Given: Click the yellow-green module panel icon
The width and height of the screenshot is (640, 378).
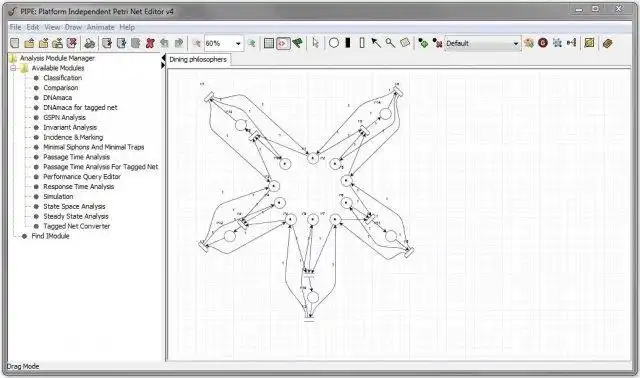Looking at the screenshot, I should pos(589,43).
